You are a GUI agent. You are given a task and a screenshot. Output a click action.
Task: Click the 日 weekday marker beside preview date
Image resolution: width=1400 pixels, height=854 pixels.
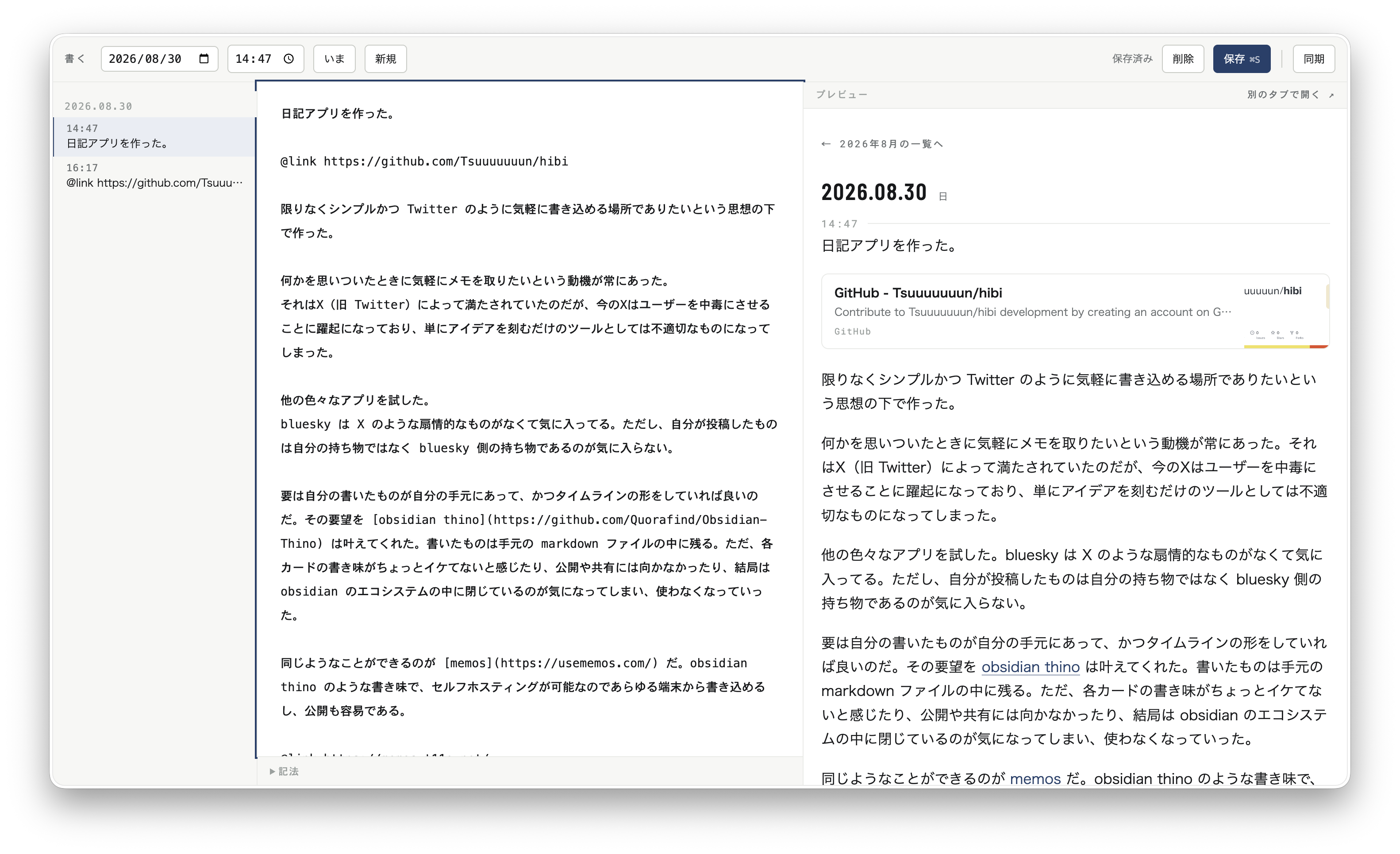click(942, 196)
